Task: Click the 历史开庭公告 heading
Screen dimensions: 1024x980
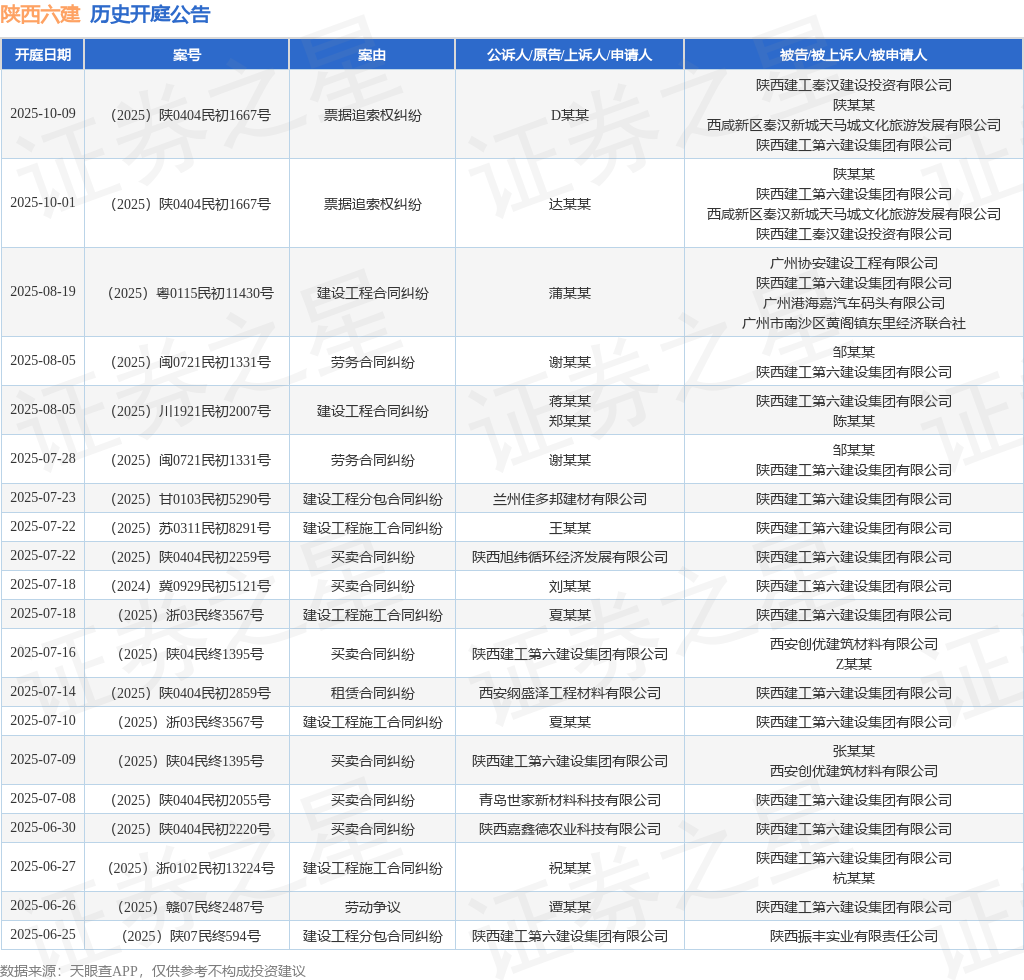Action: click(150, 14)
